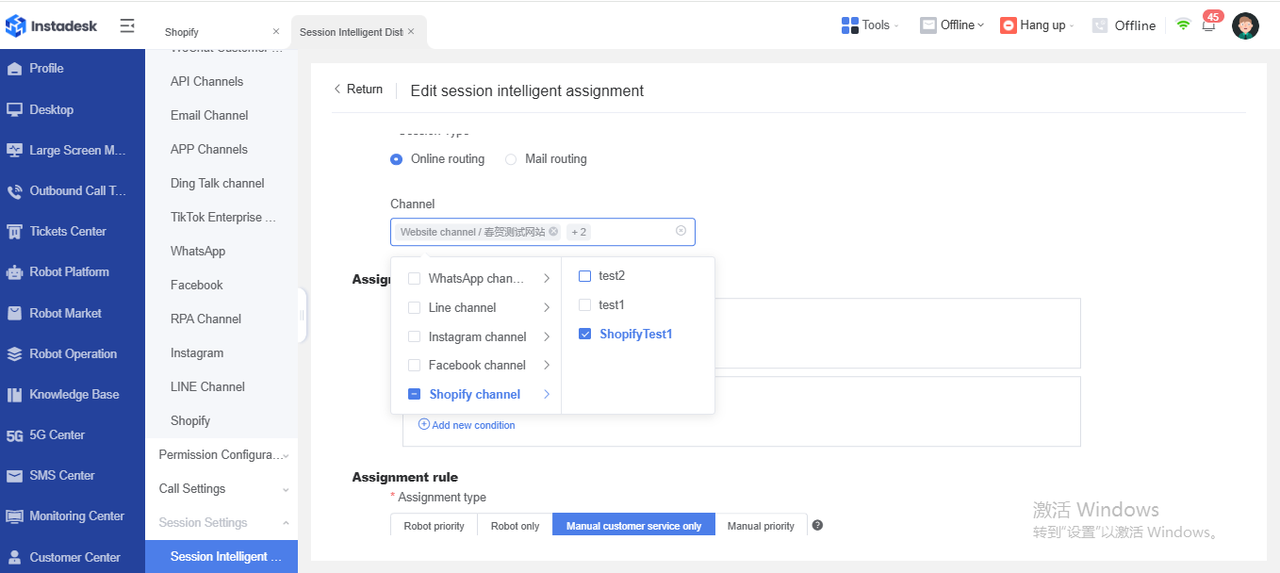Open Robot Platform in the sidebar

(x=69, y=272)
